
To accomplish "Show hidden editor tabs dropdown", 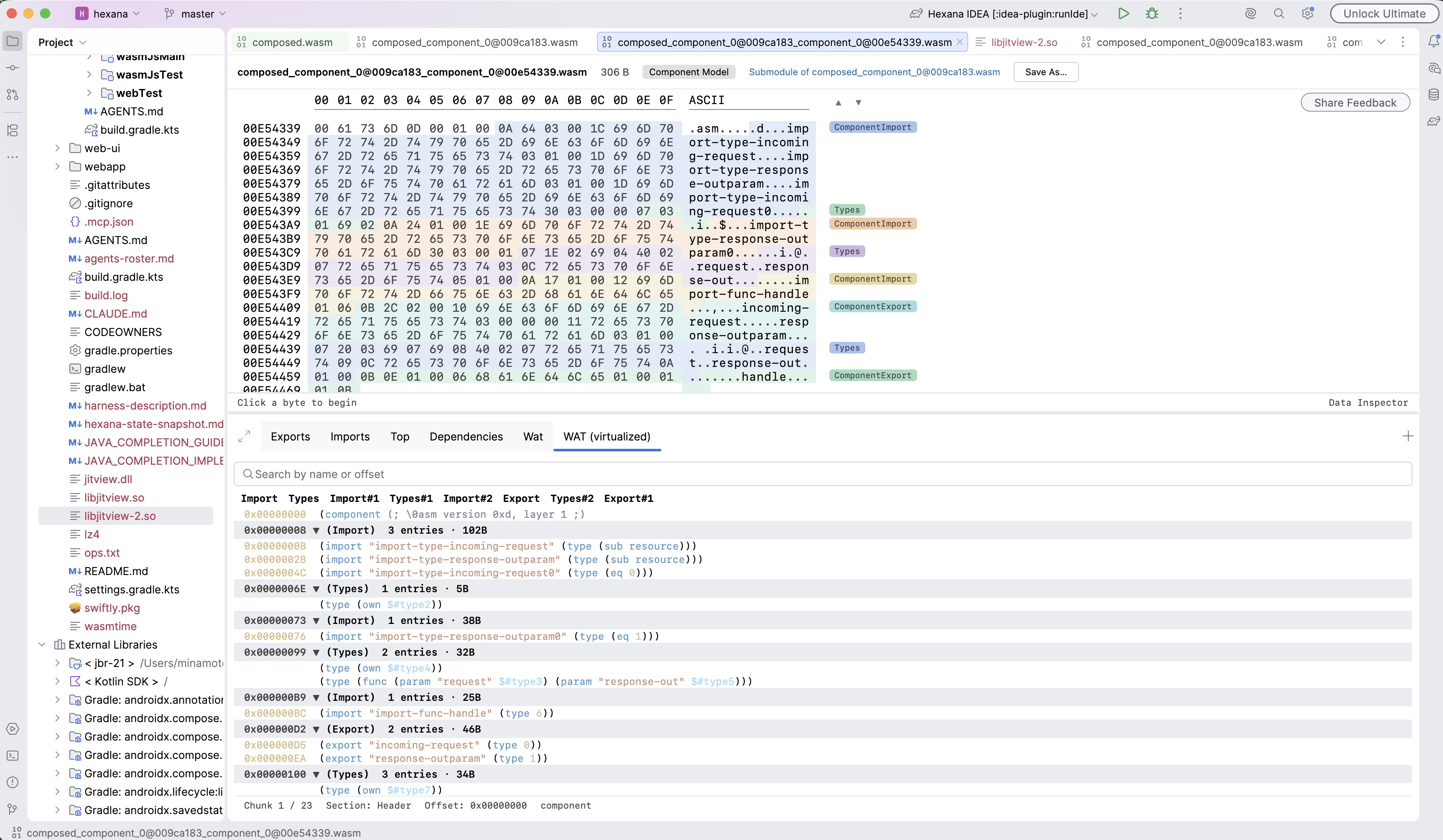I will coord(1381,42).
